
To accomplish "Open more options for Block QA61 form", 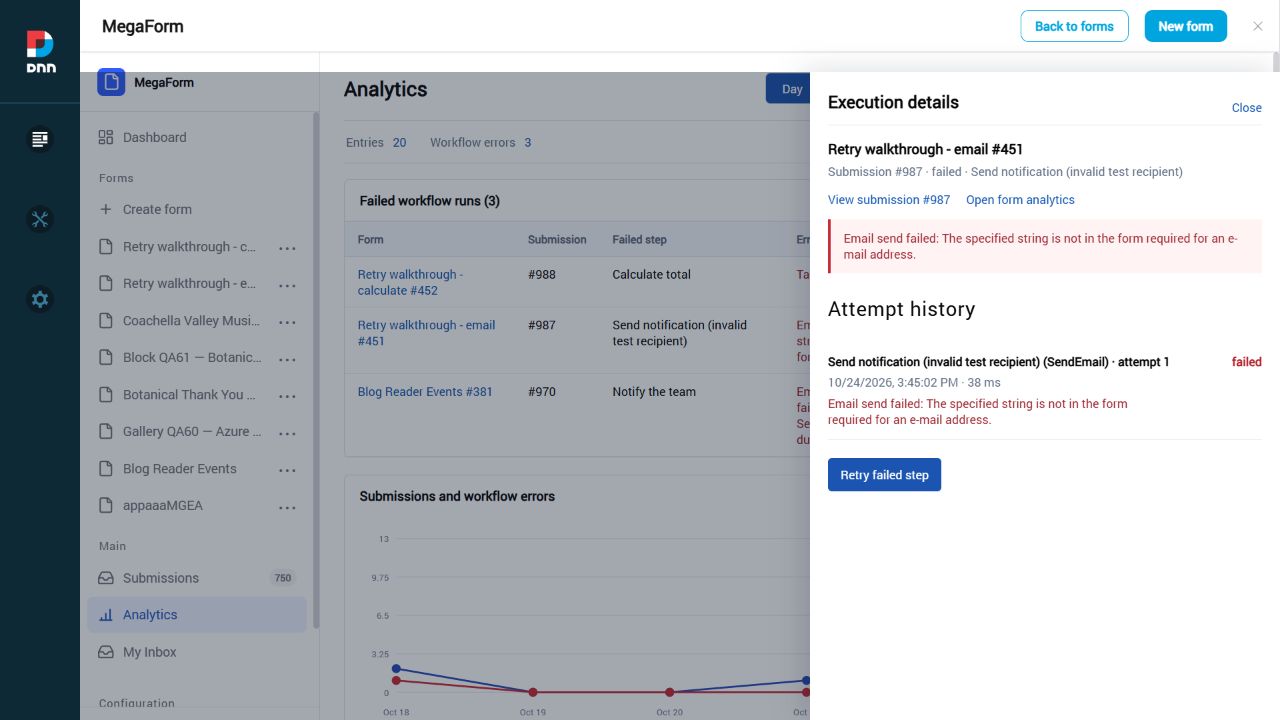I will click(x=287, y=359).
